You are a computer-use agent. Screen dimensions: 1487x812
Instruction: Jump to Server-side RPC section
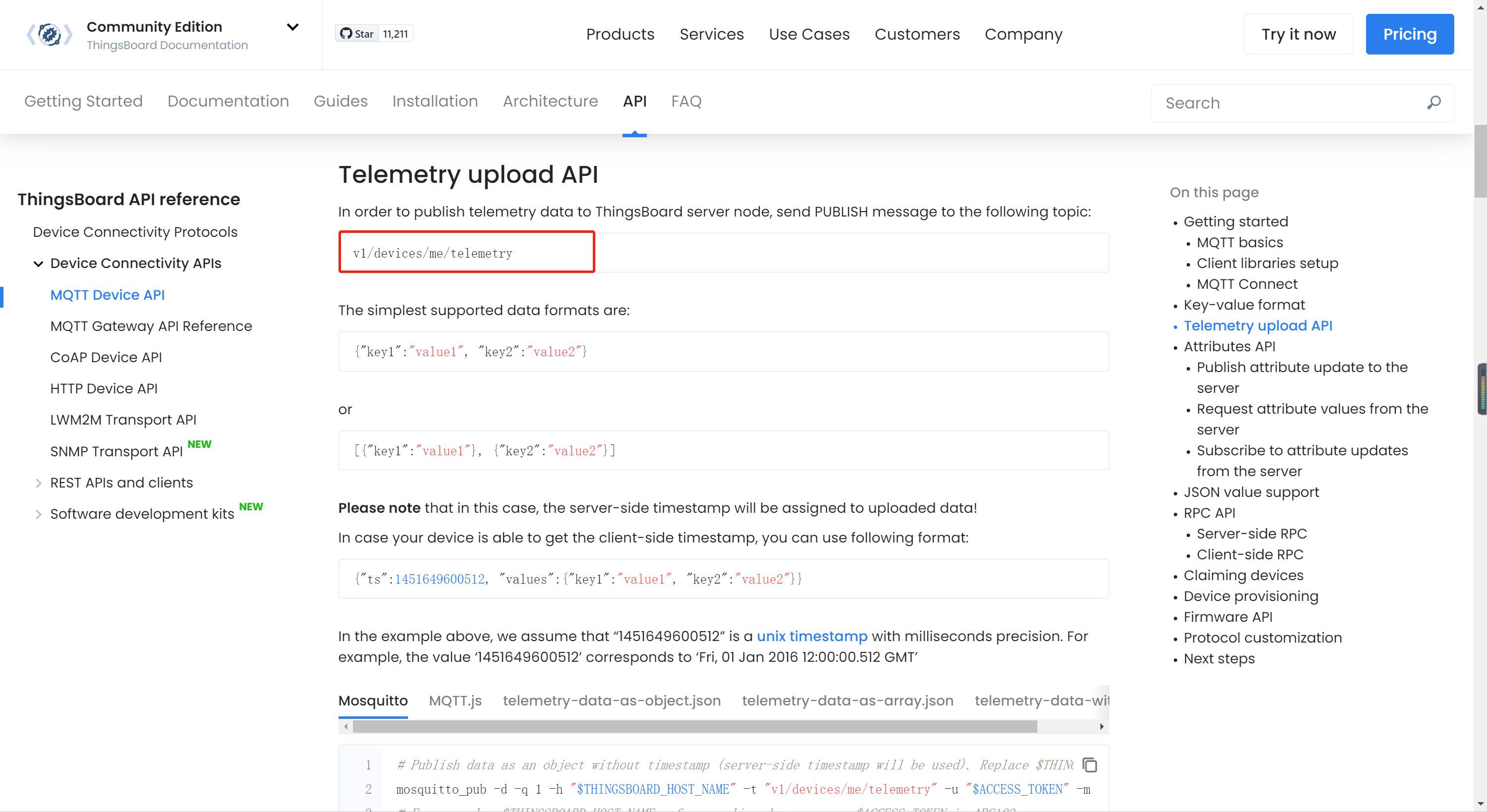1251,534
